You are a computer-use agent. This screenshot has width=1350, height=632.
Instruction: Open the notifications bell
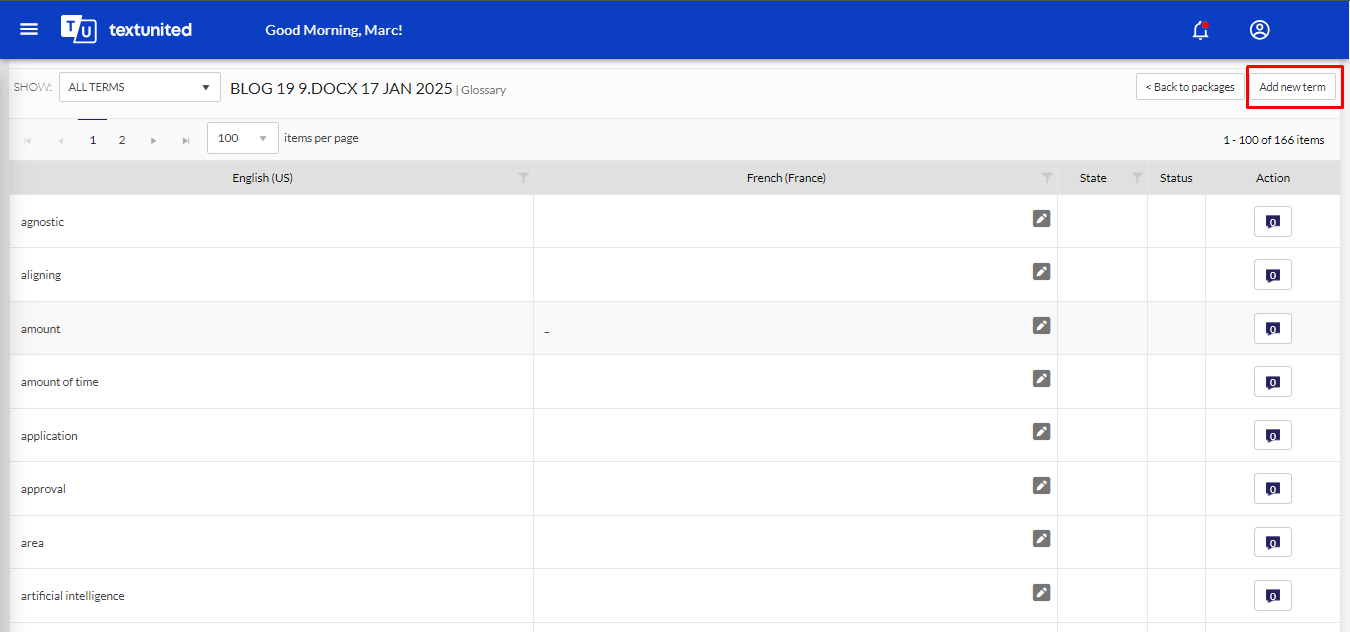point(1201,30)
